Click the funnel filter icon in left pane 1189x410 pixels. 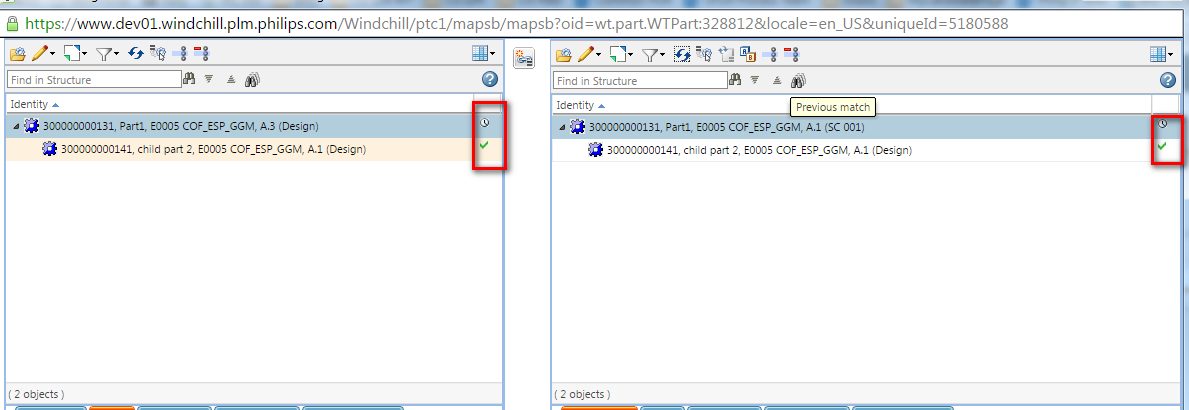104,54
